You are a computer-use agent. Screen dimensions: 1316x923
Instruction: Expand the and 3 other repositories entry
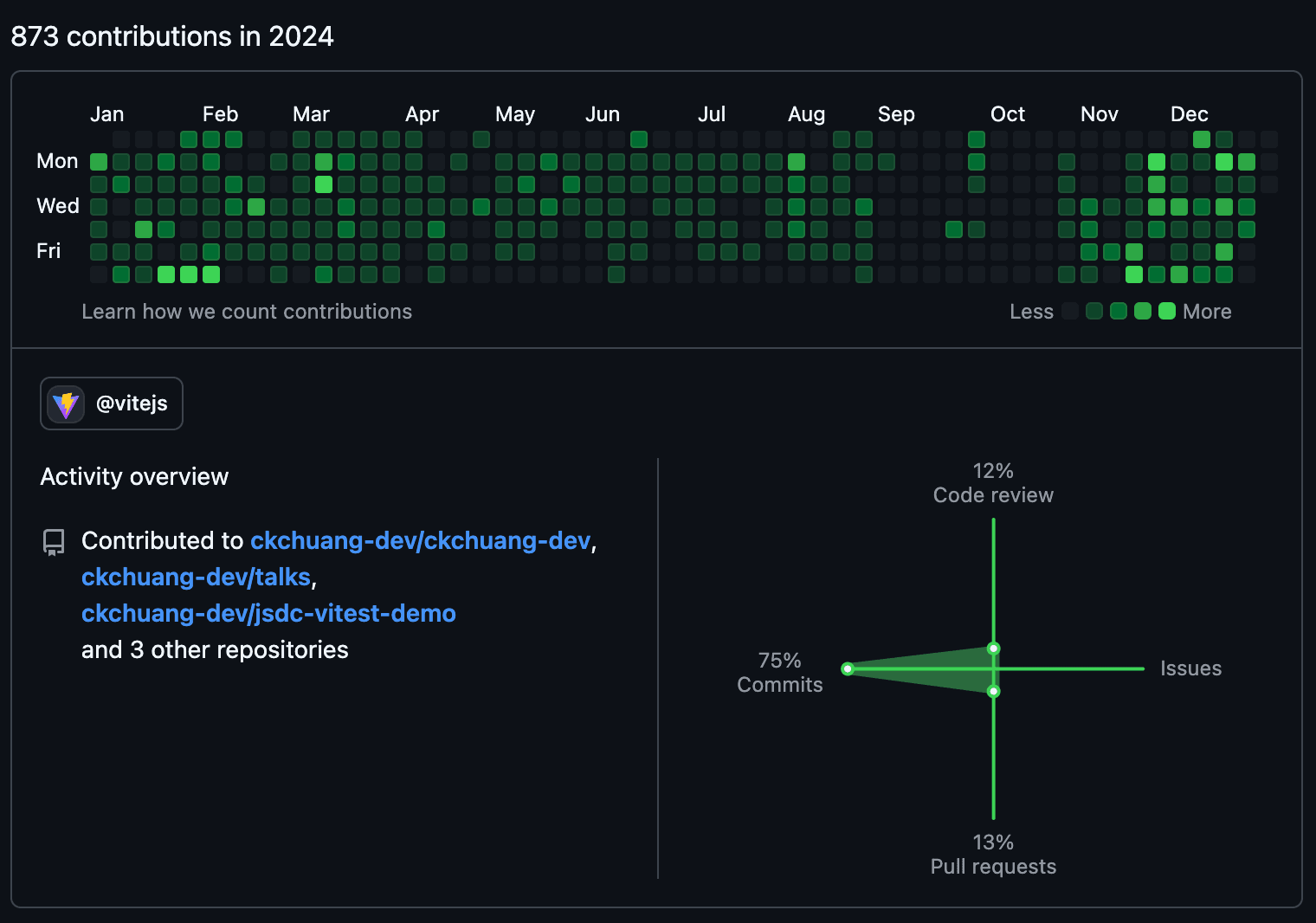215,649
